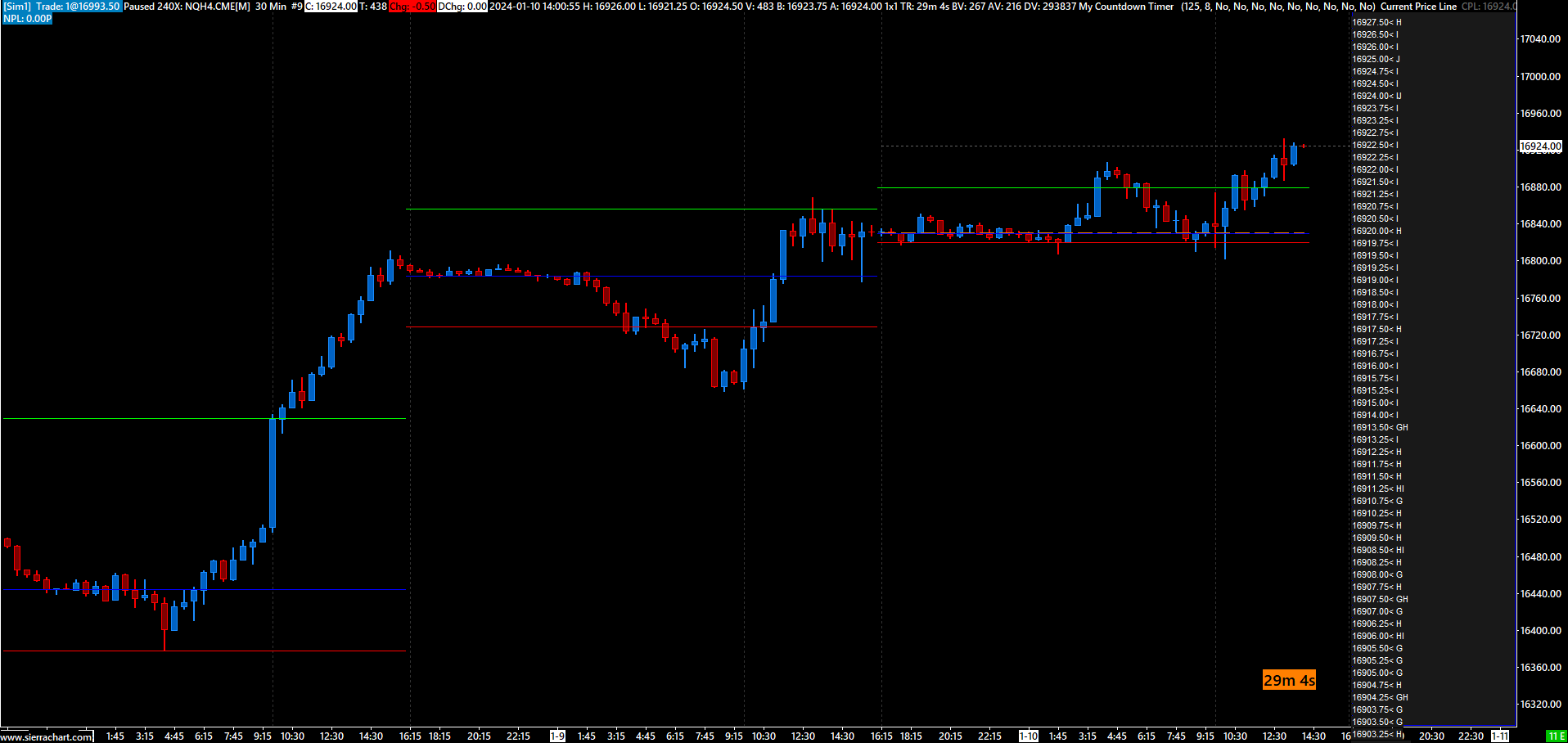
Task: Click the 16920.00< H ladder row
Action: (x=1377, y=231)
